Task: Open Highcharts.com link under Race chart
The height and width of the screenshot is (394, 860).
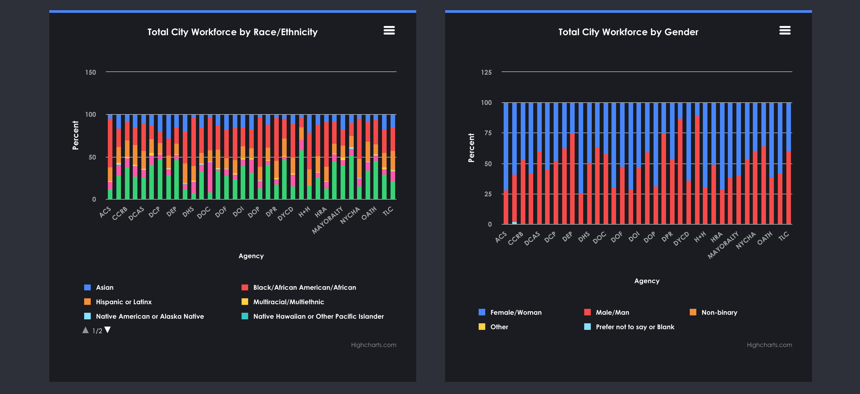Action: point(374,345)
